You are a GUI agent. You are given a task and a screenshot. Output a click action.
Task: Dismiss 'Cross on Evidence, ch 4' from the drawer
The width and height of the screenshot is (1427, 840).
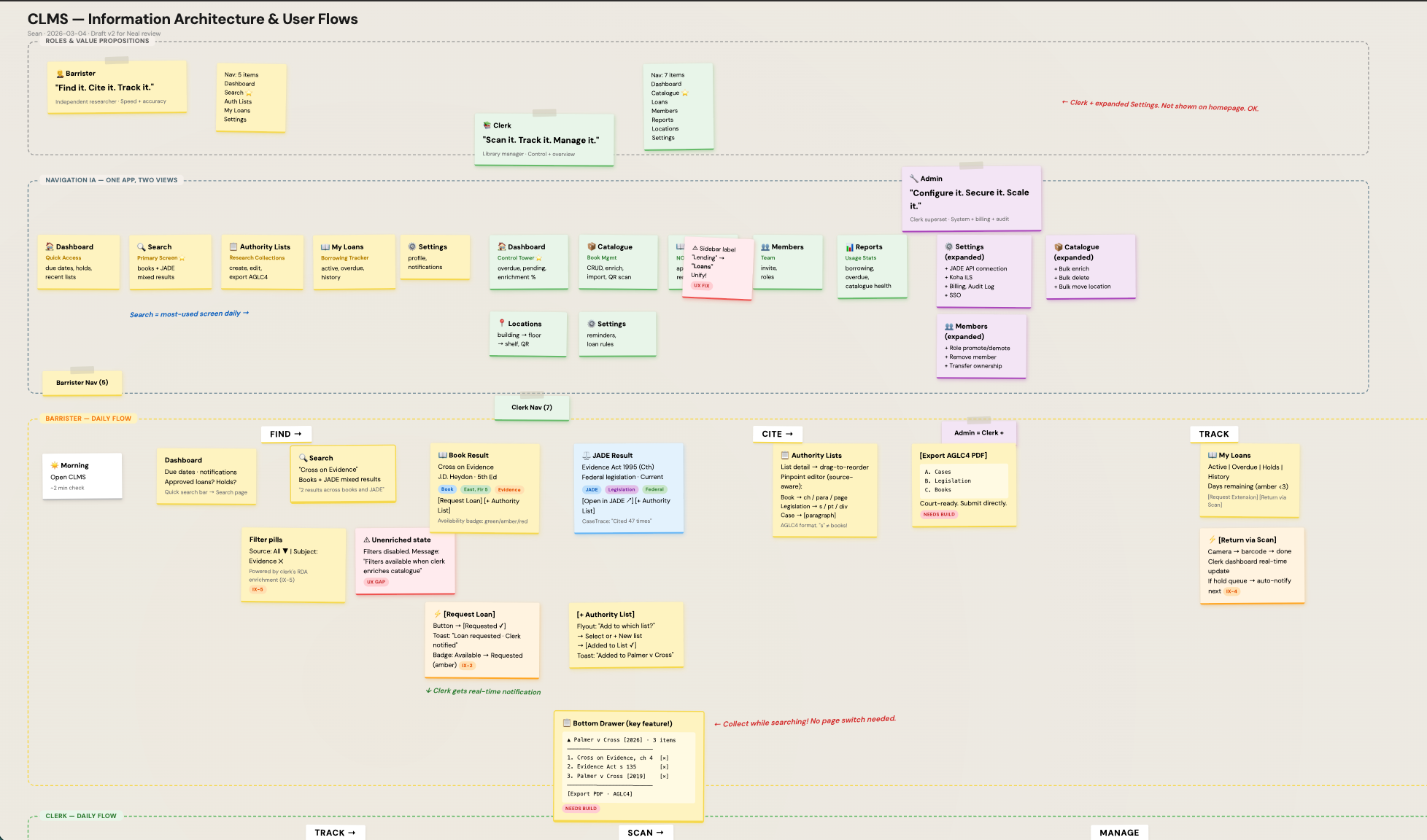[x=664, y=758]
